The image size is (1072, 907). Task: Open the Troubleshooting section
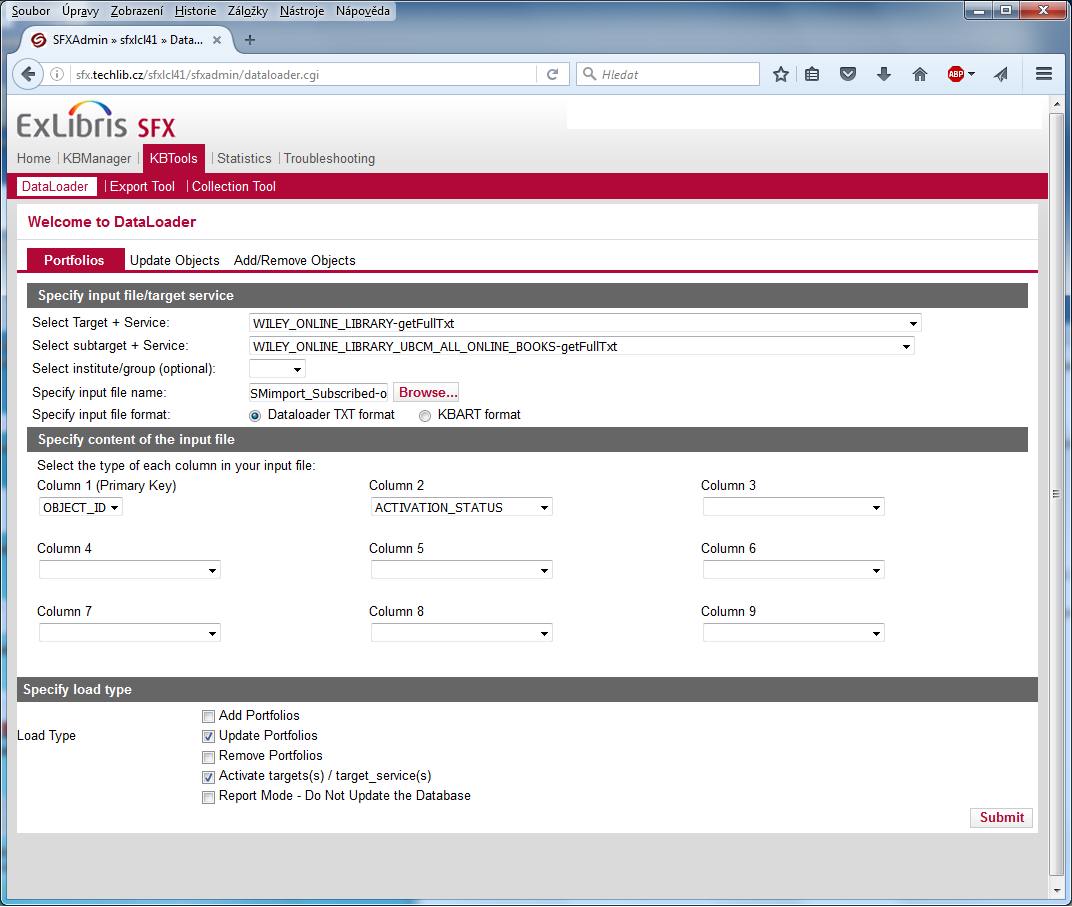point(330,159)
